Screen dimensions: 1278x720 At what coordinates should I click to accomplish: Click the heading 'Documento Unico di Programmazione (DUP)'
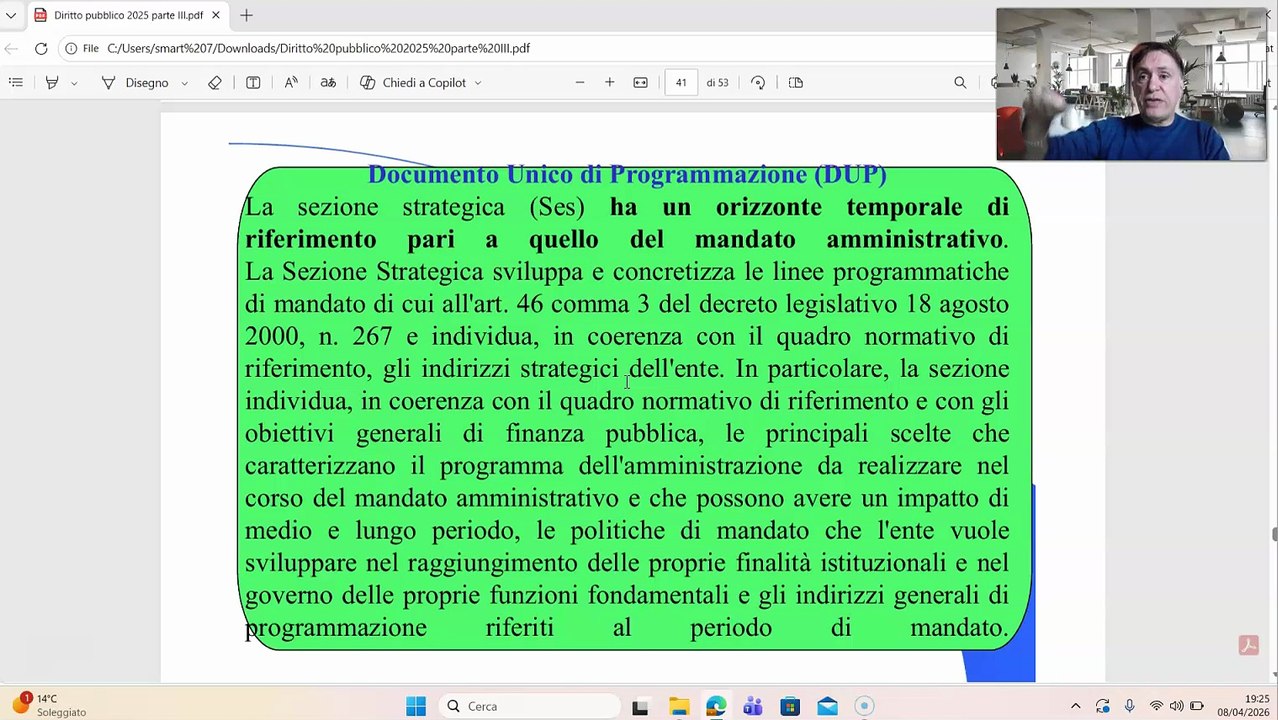click(627, 175)
